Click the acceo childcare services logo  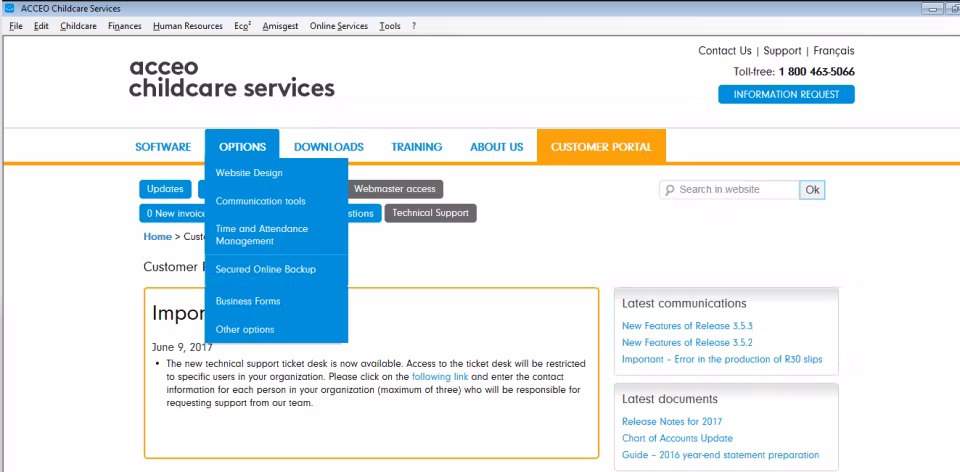(x=231, y=78)
